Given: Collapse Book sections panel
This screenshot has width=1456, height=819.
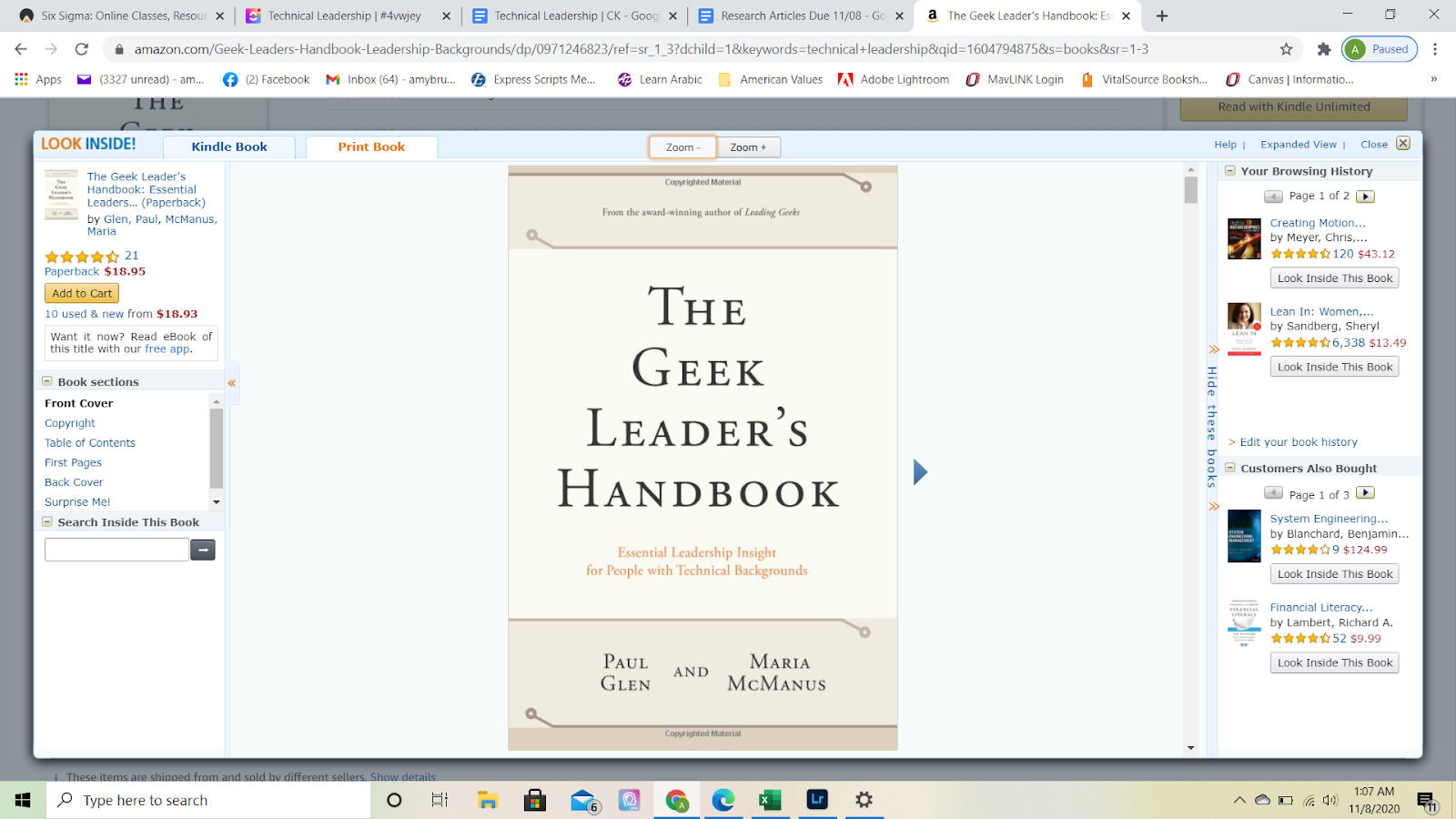Looking at the screenshot, I should [x=47, y=381].
